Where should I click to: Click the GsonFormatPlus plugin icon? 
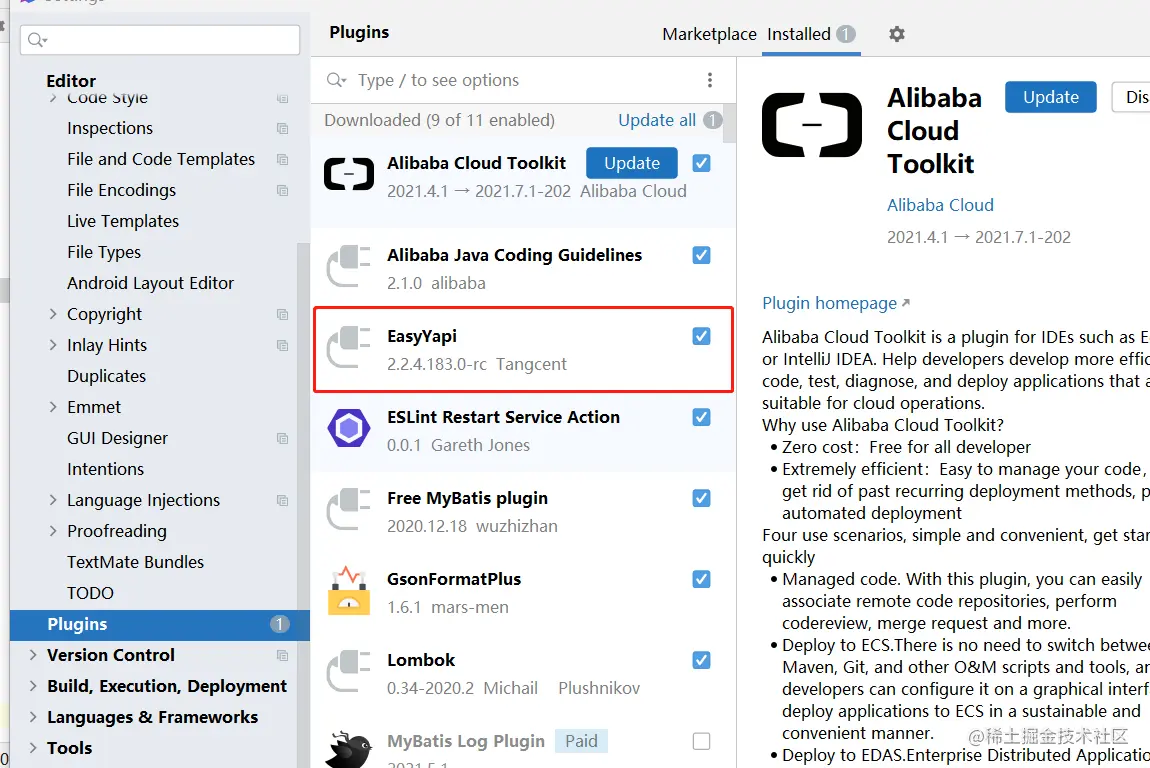[348, 590]
